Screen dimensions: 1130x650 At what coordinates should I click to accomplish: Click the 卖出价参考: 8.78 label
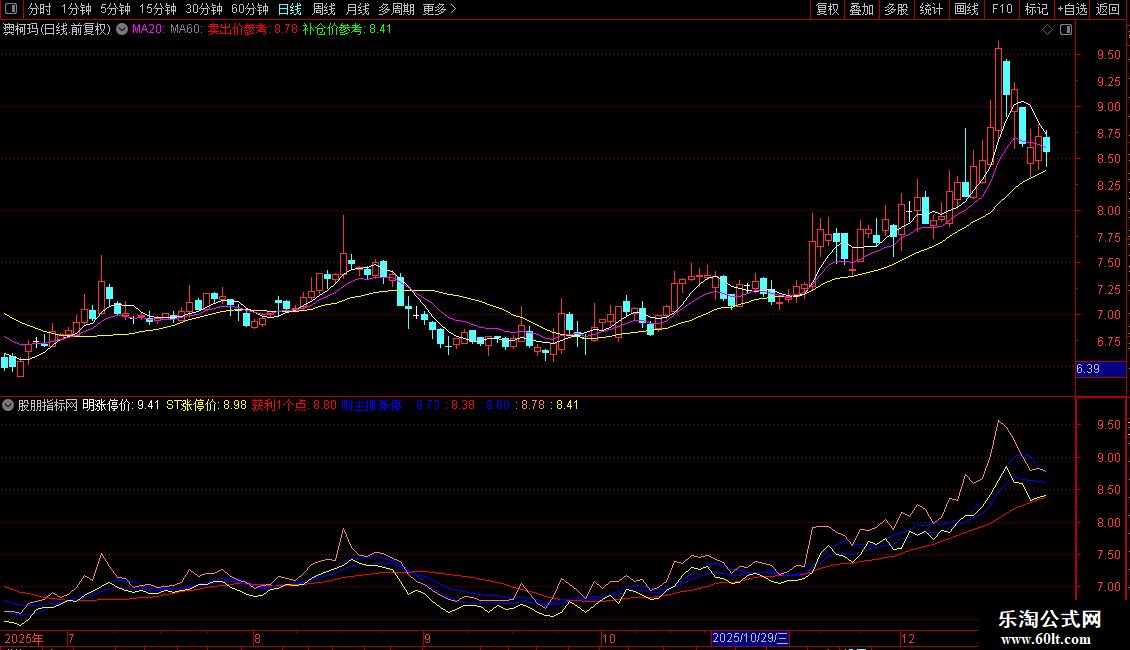[x=252, y=30]
